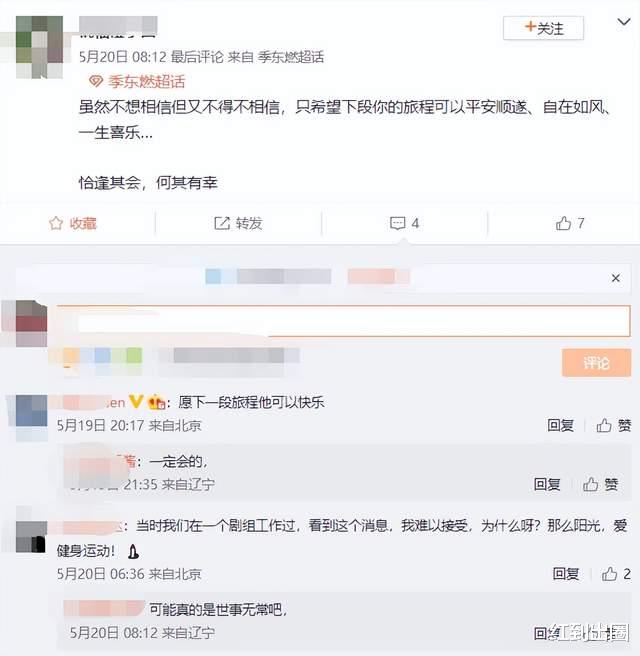This screenshot has width=640, height=656.
Task: Open the 季东燃超话 super topic link
Action: click(x=137, y=81)
